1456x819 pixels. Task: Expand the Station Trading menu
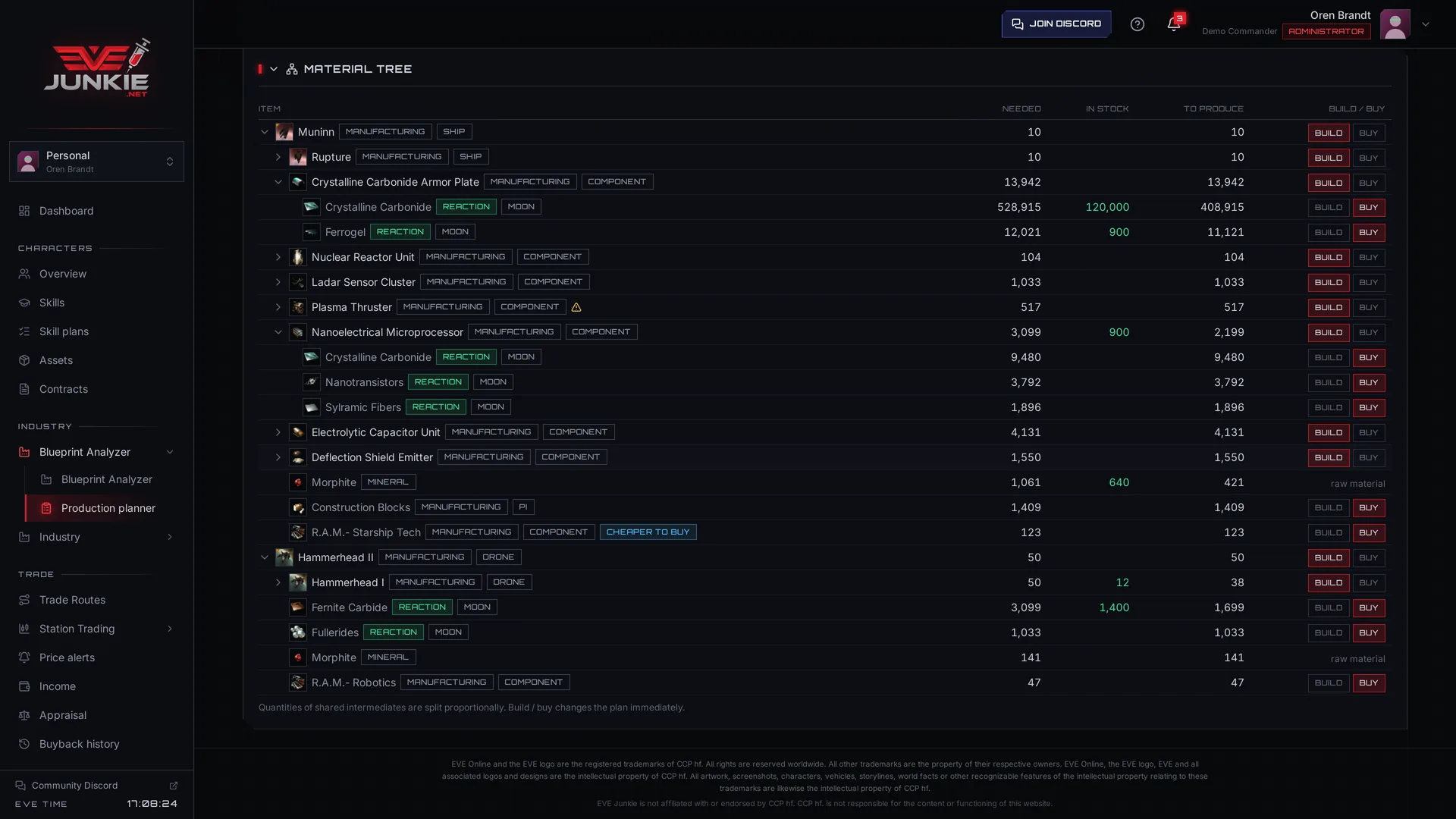coord(96,629)
